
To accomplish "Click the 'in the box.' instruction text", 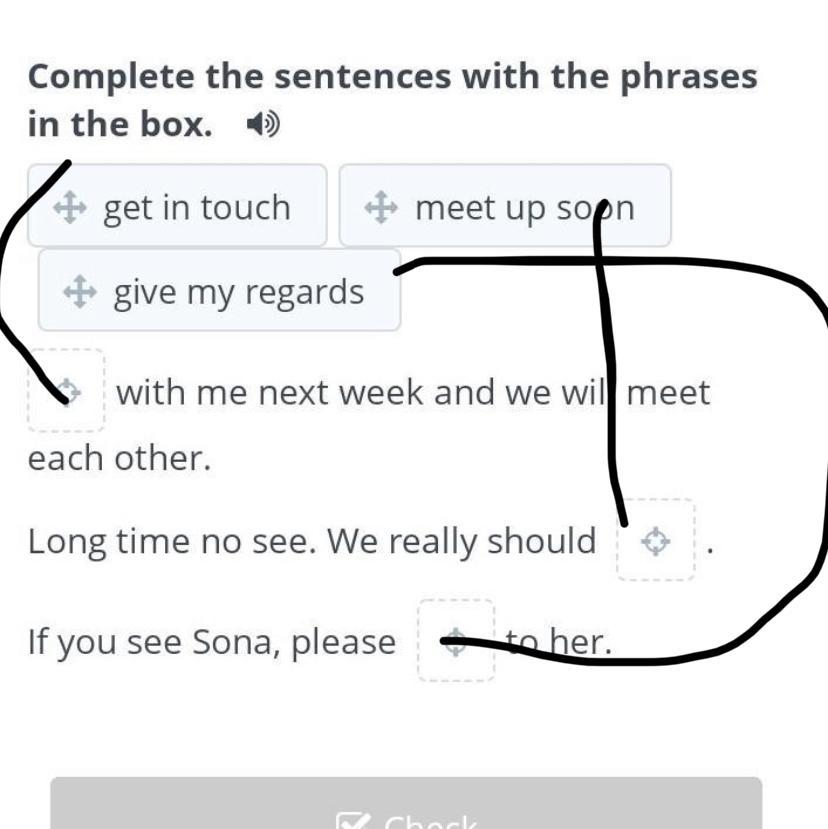I will [x=120, y=125].
